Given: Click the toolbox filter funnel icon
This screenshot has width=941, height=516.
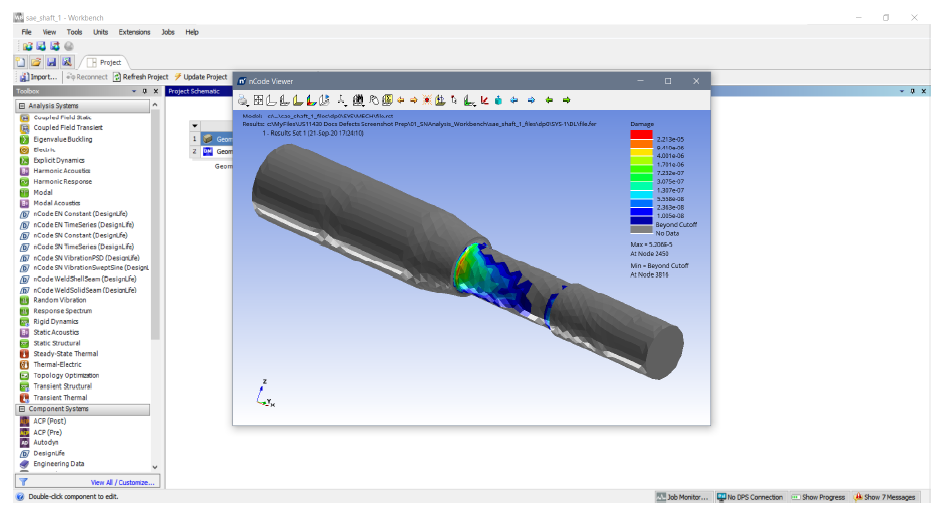Looking at the screenshot, I should 23,482.
